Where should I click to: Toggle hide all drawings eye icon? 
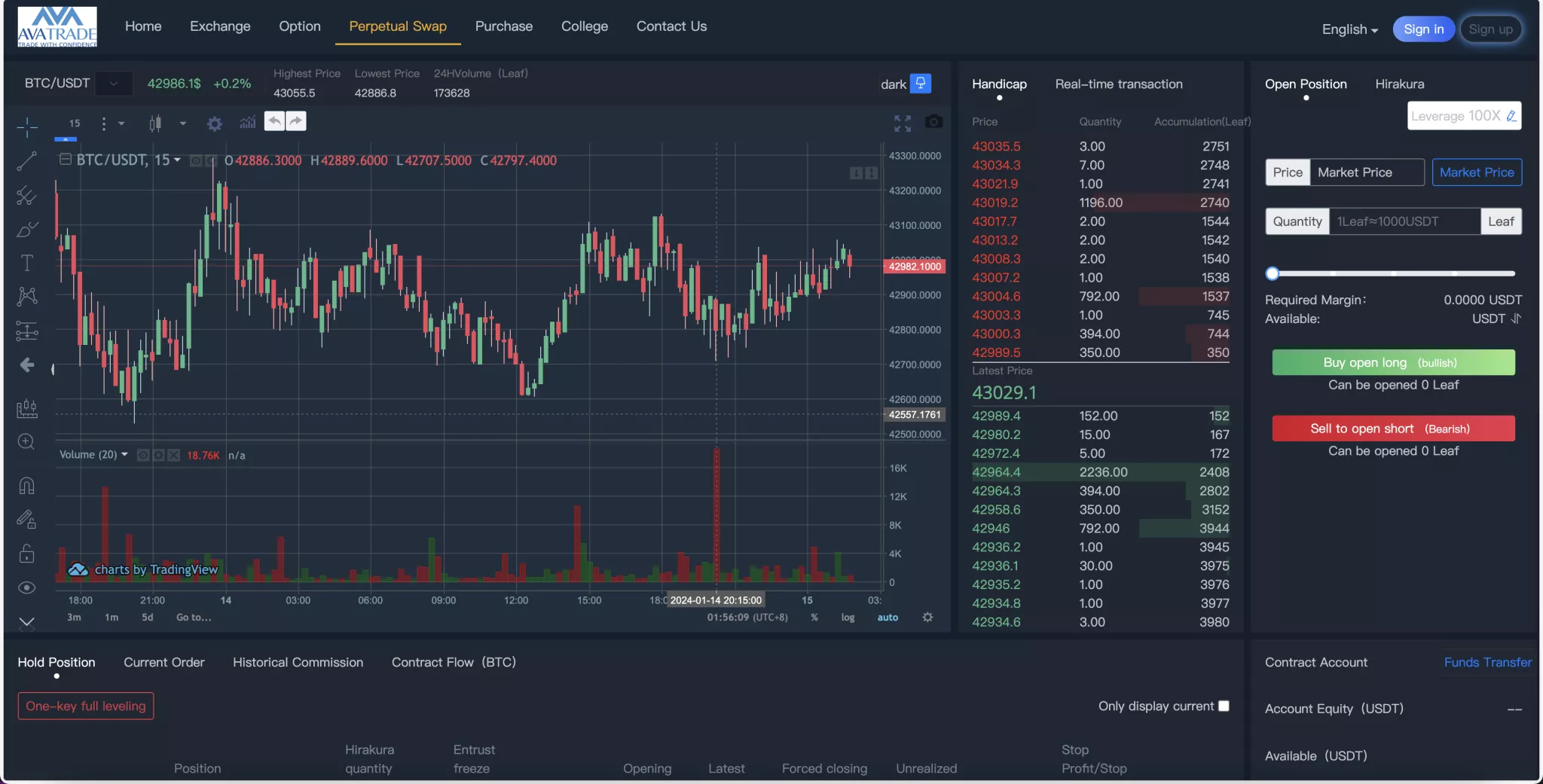tap(27, 587)
